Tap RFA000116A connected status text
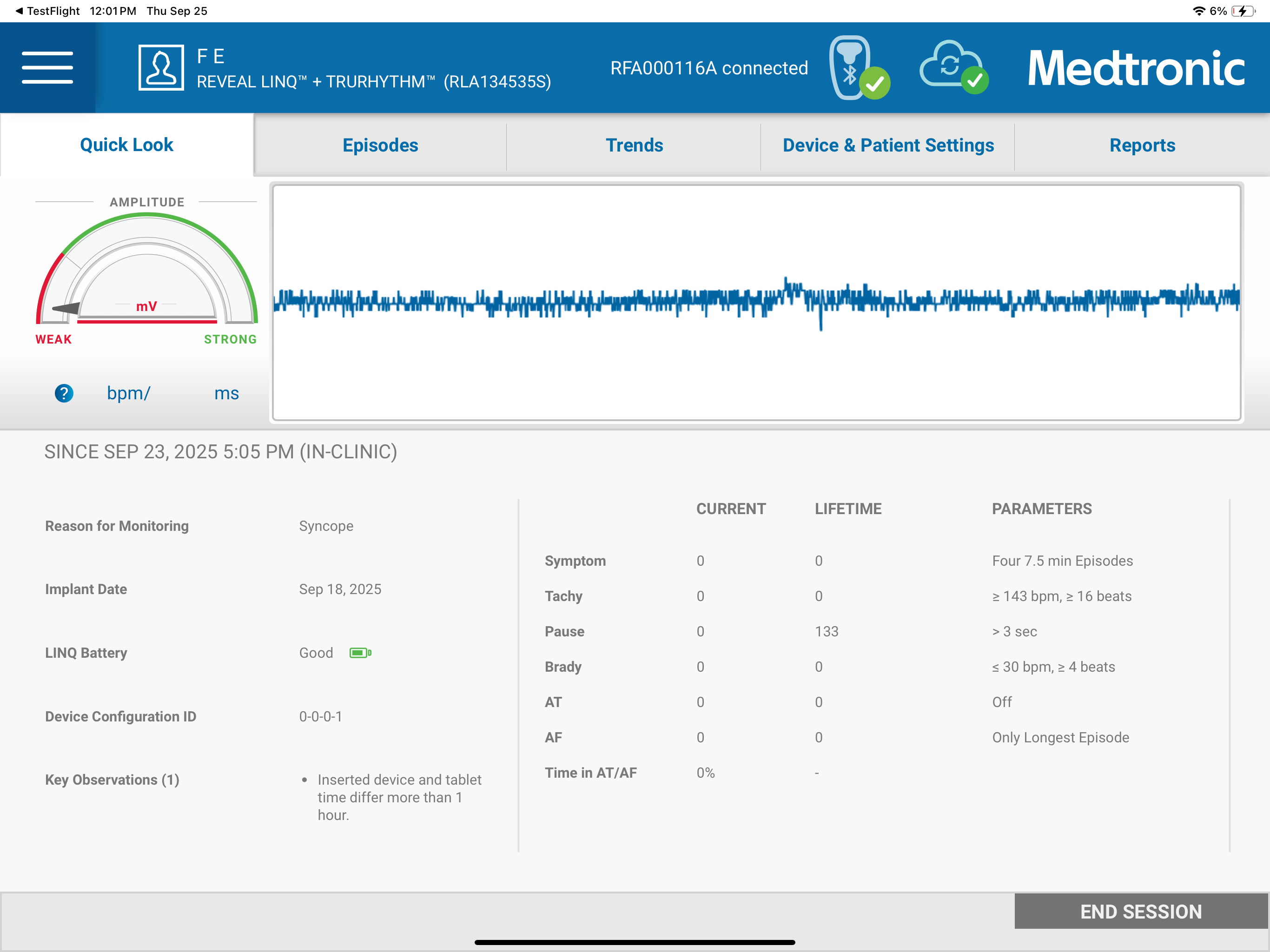 pyautogui.click(x=709, y=68)
